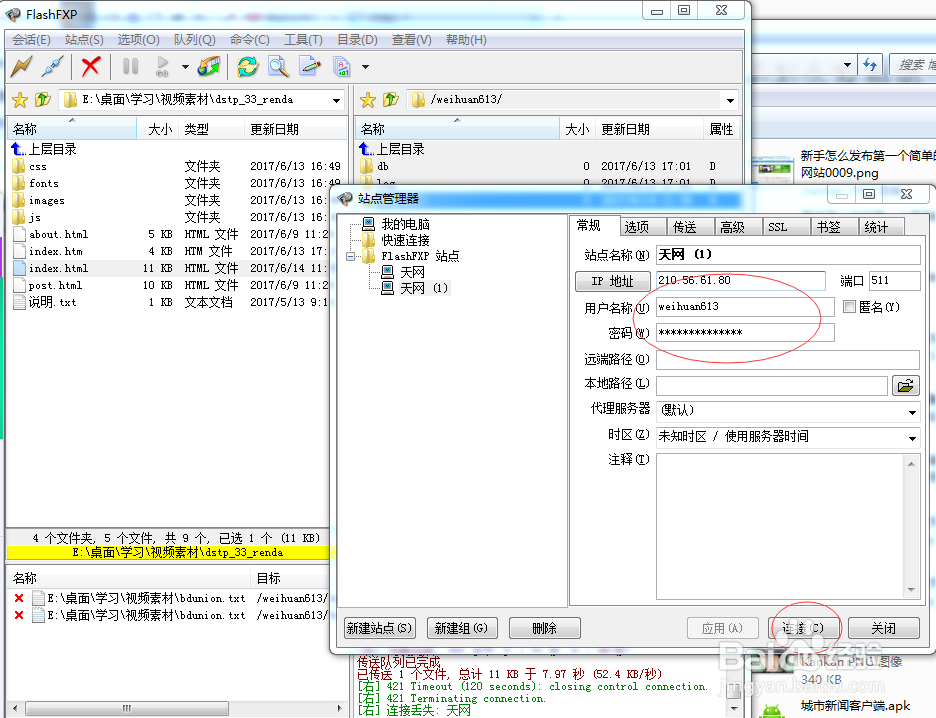This screenshot has height=718, width=936.
Task: Select index.html in local file list
Action: point(58,269)
